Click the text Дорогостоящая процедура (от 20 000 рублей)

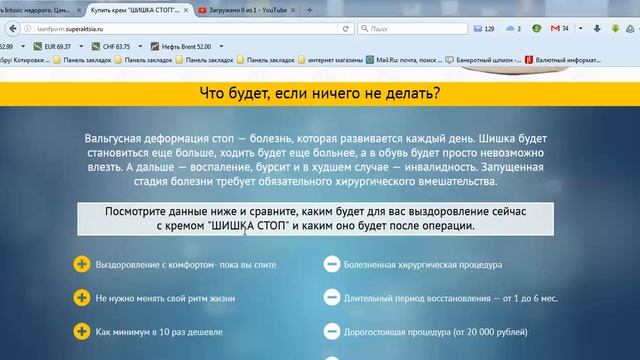click(436, 331)
